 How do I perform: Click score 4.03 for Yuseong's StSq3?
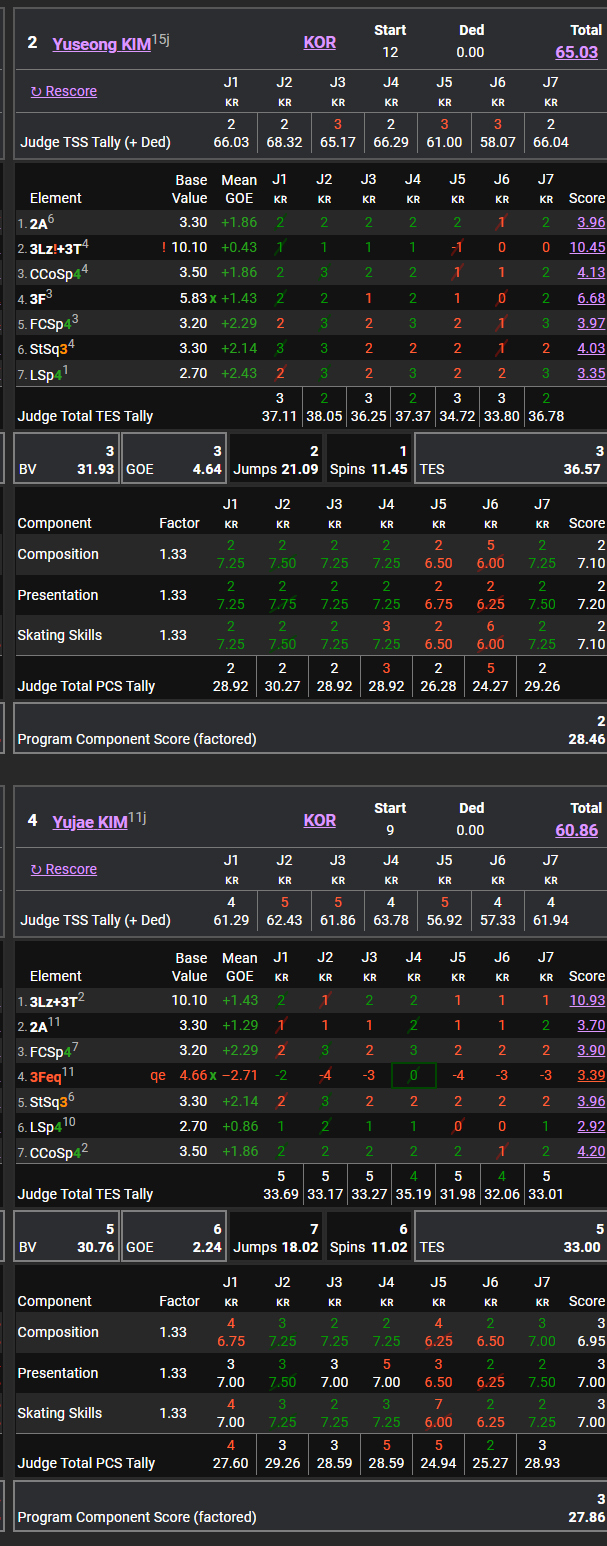[x=590, y=348]
